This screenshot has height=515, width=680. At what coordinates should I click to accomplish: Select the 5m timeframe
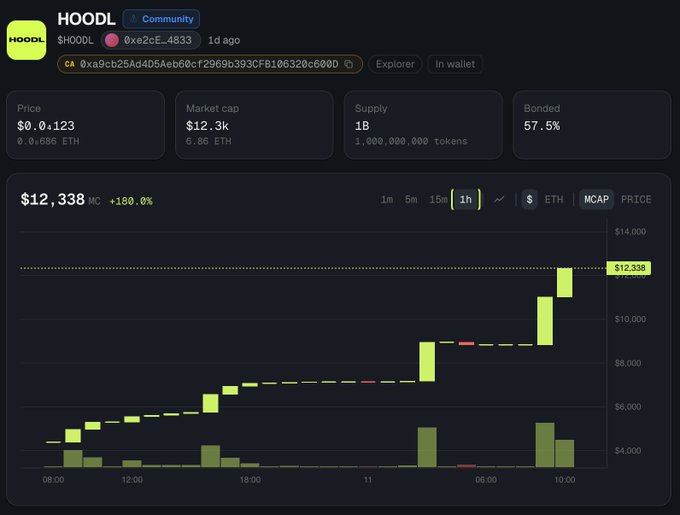click(x=411, y=199)
